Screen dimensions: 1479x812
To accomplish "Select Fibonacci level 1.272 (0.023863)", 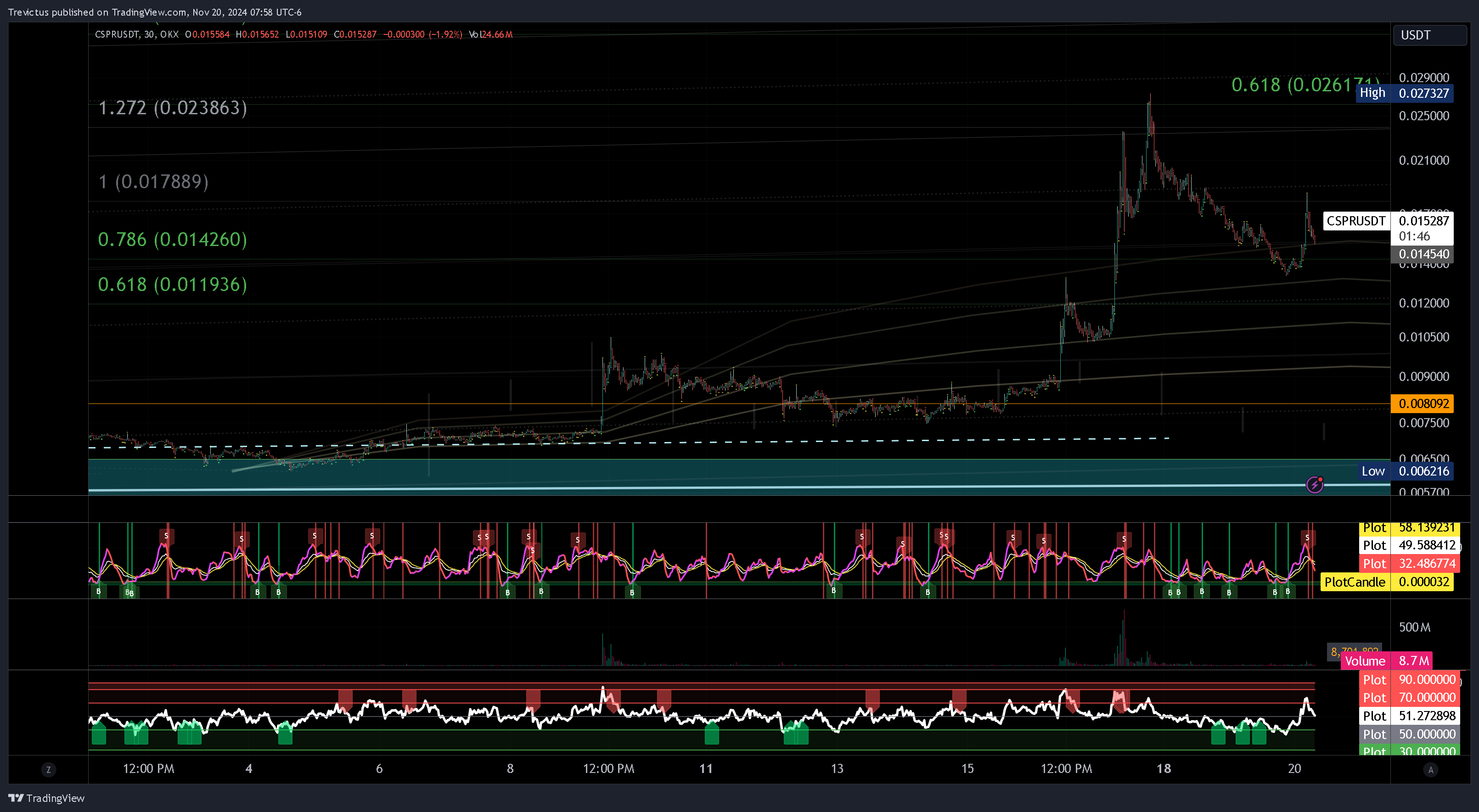I will click(173, 108).
